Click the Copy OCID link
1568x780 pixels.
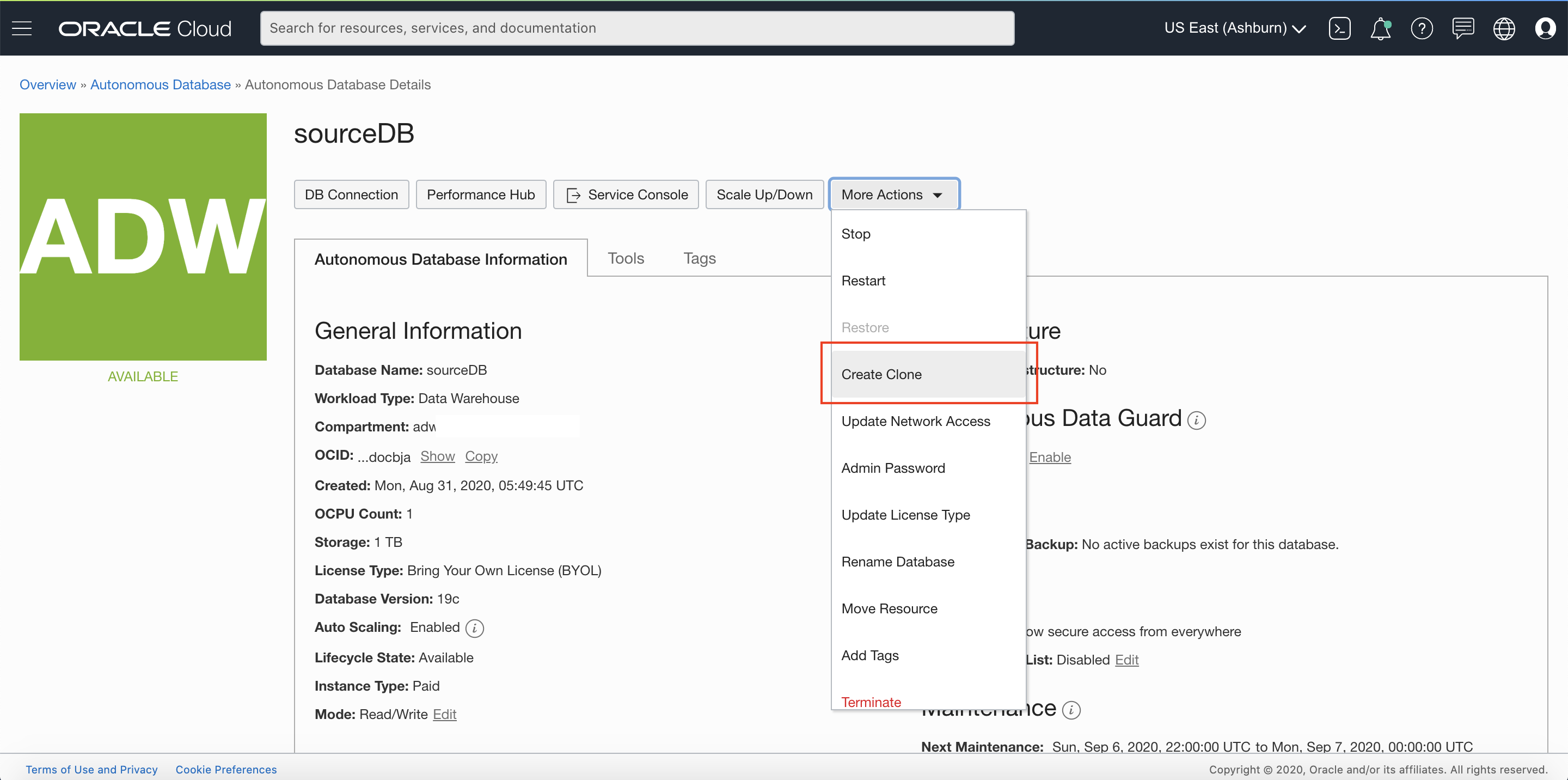tap(481, 456)
